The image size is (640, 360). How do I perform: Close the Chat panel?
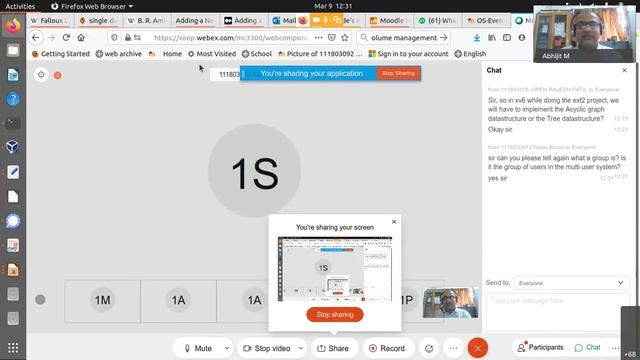coord(624,70)
